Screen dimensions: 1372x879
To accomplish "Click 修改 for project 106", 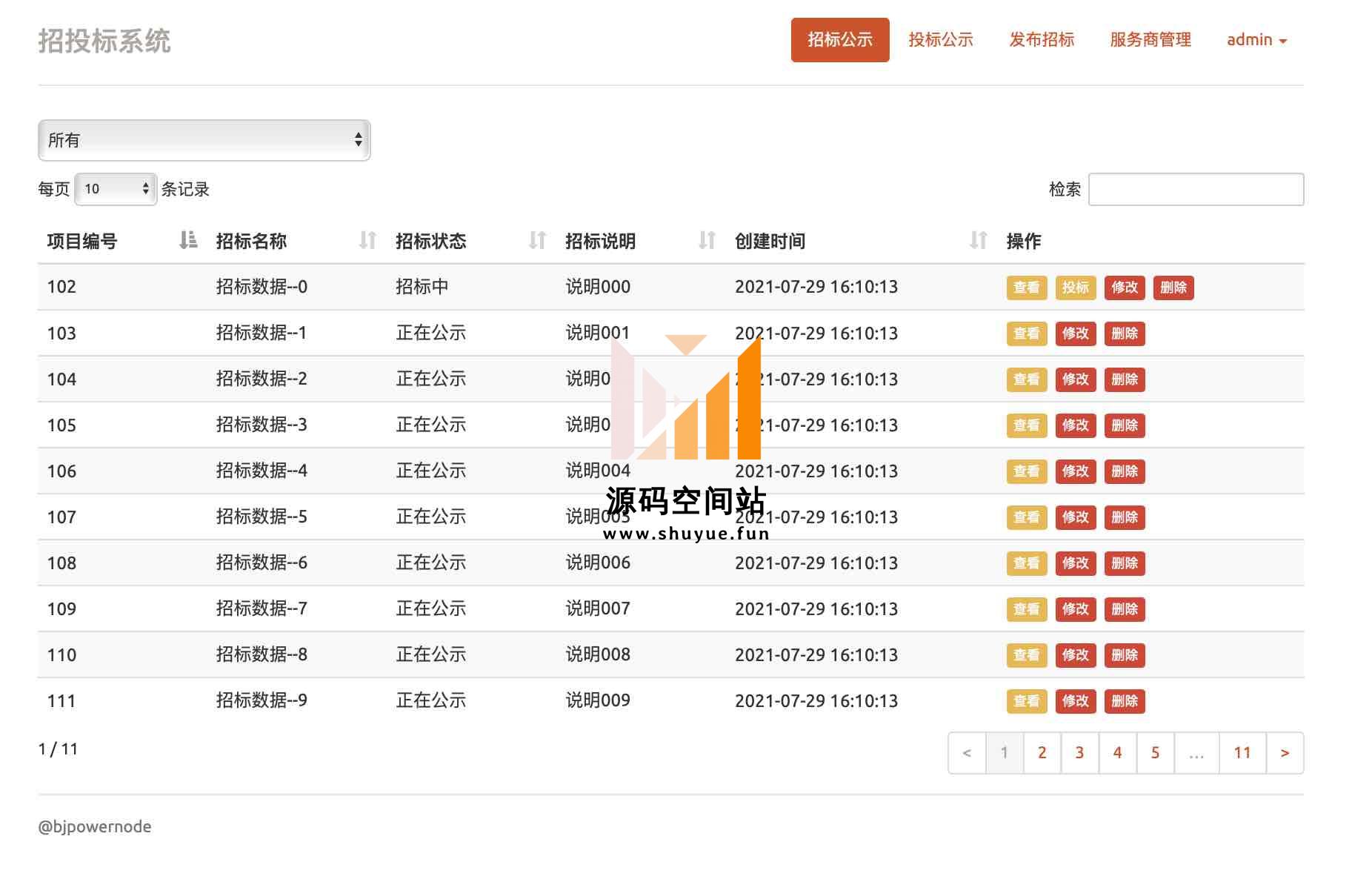I will click(x=1076, y=471).
